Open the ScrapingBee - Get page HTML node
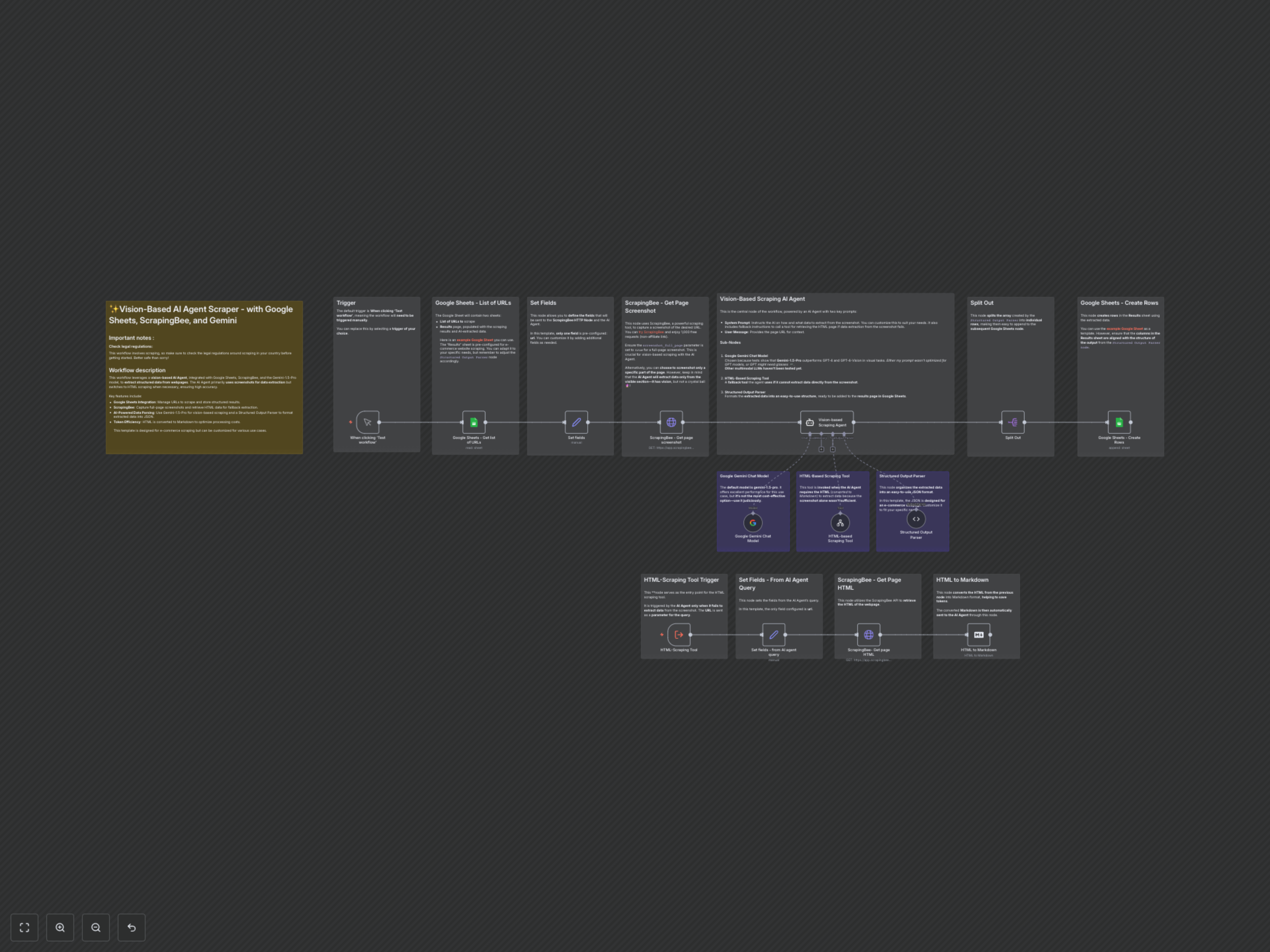 click(869, 635)
